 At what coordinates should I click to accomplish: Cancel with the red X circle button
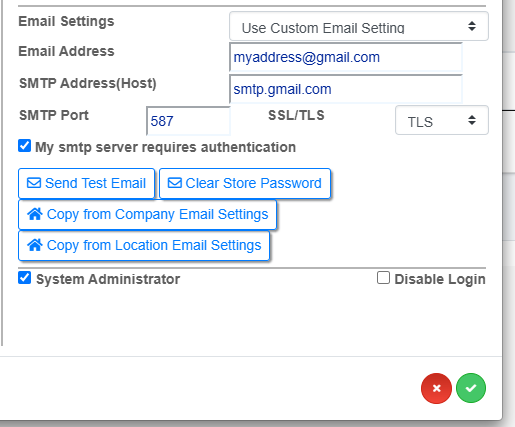[436, 388]
